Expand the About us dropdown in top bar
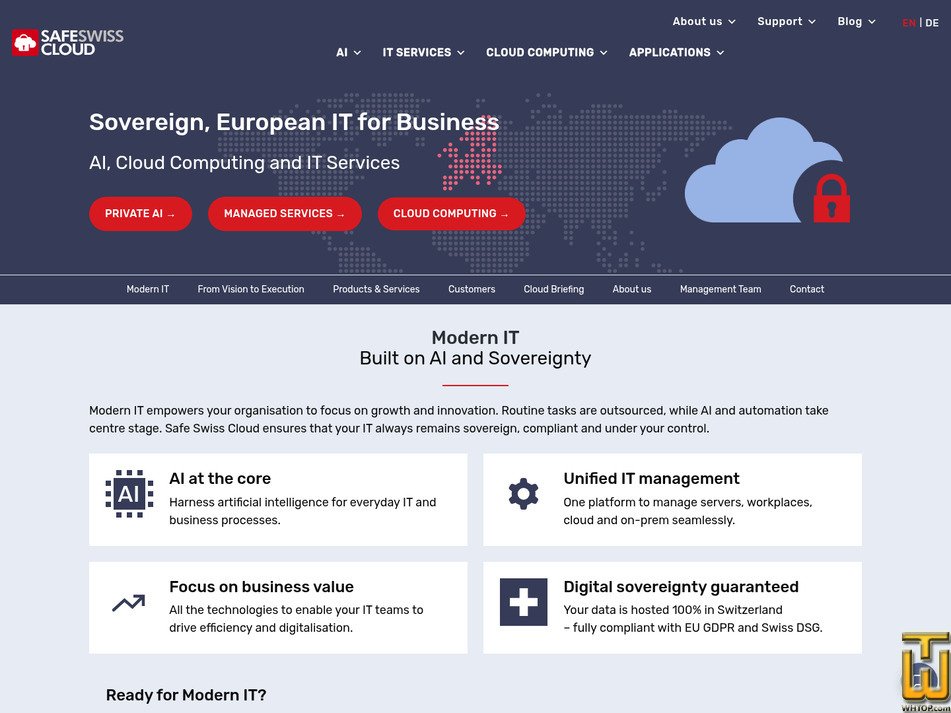The height and width of the screenshot is (713, 951). tap(704, 21)
